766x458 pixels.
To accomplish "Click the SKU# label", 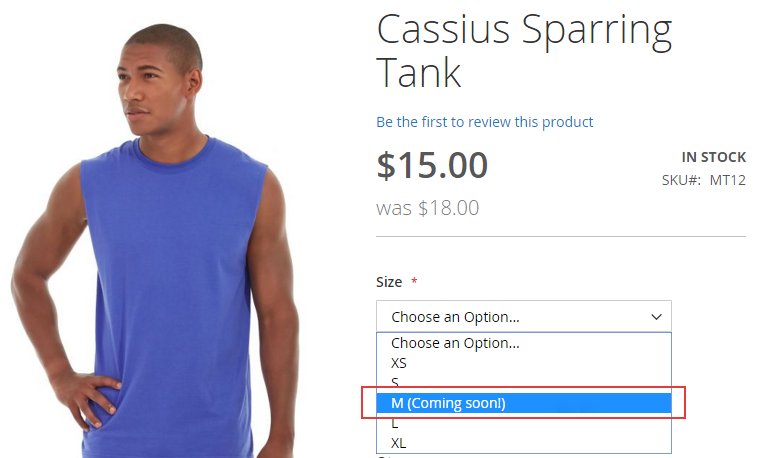I will (681, 181).
